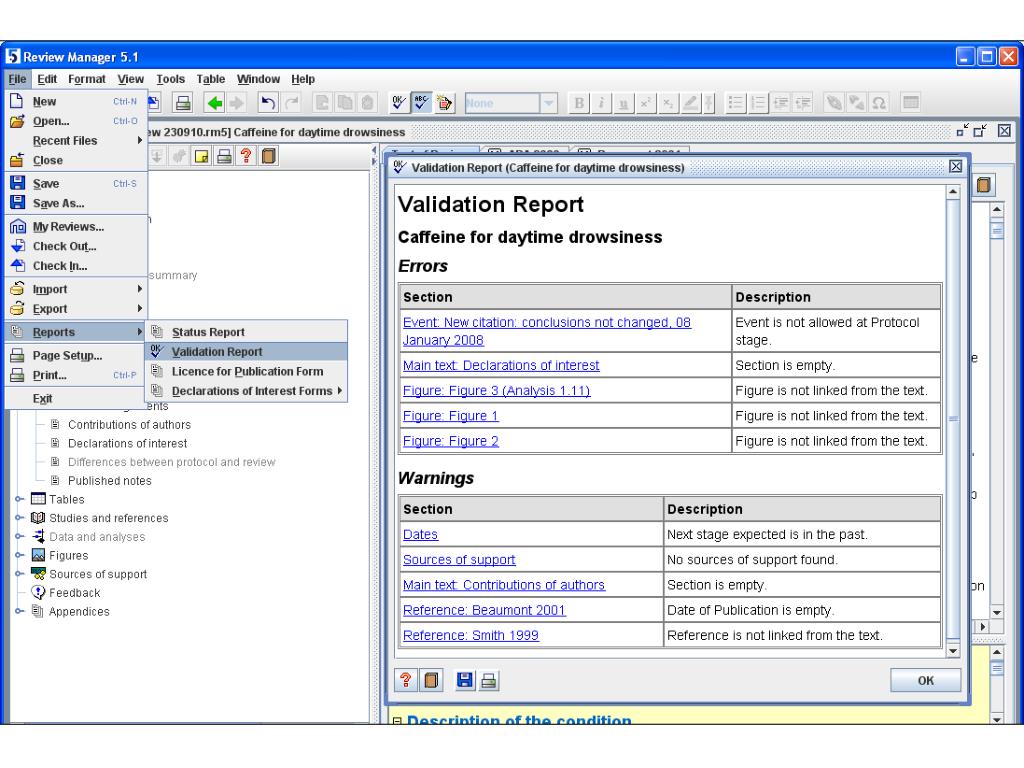Select Contributions of authors tree item
This screenshot has height=768, width=1024.
pos(129,424)
